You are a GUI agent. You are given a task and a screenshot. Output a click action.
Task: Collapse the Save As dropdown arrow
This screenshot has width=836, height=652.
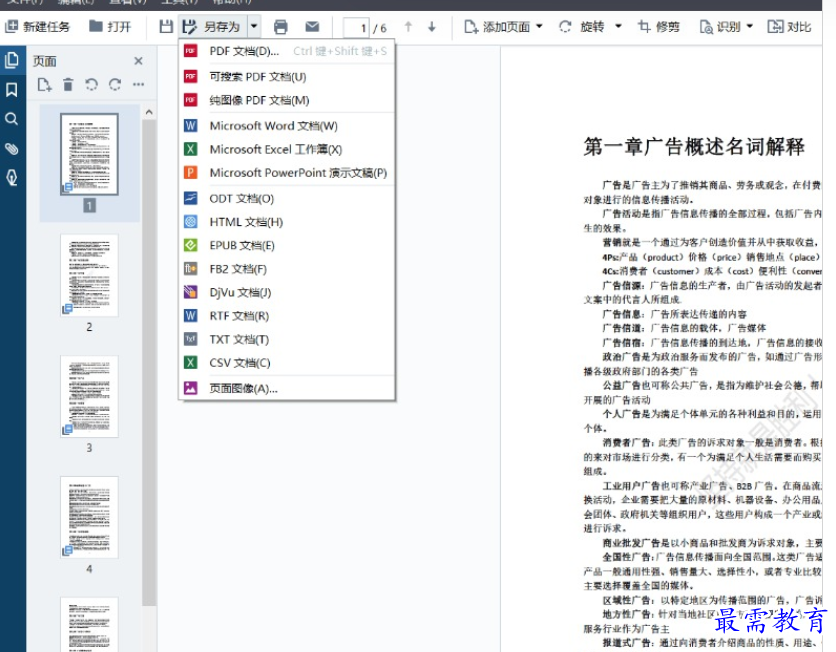254,26
